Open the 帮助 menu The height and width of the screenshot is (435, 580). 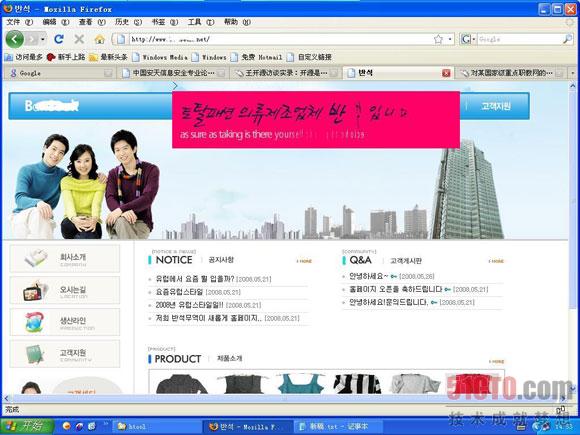pyautogui.click(x=237, y=22)
